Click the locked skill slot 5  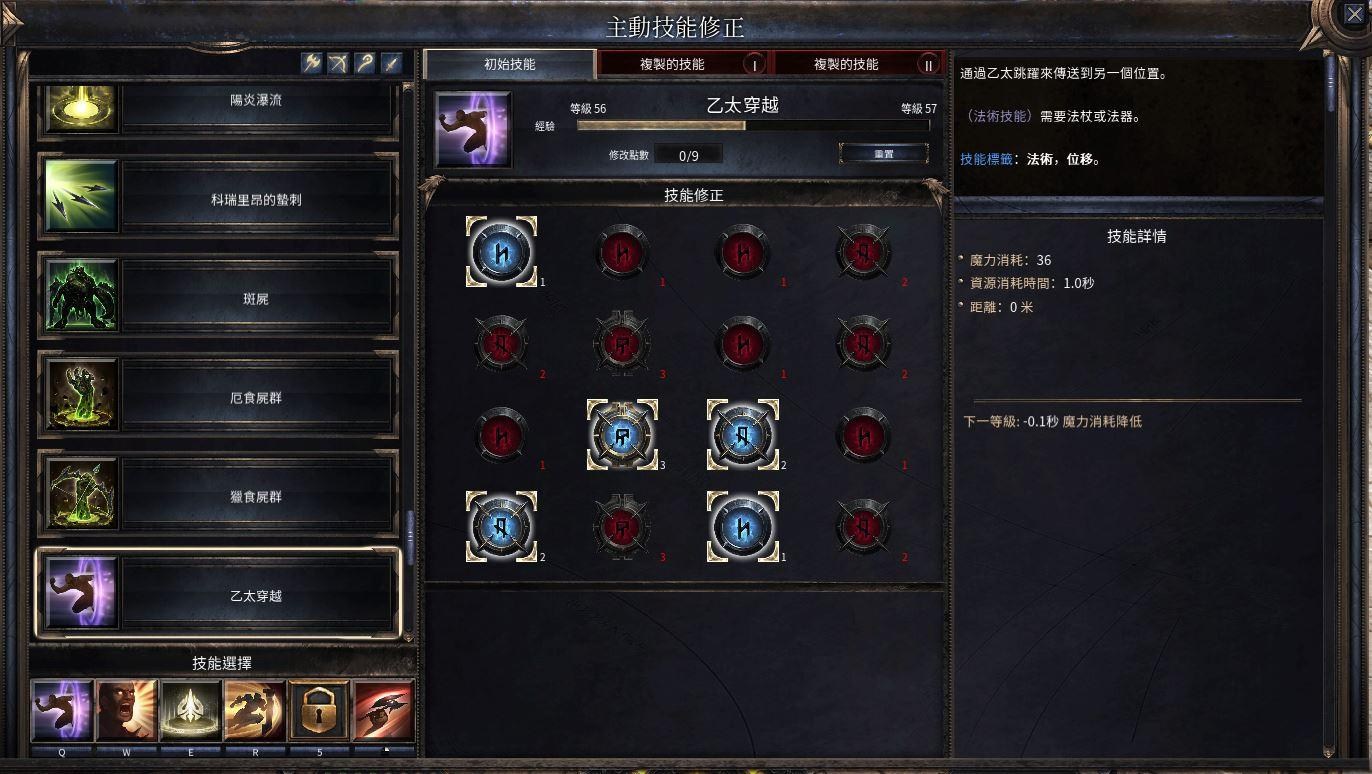[319, 710]
